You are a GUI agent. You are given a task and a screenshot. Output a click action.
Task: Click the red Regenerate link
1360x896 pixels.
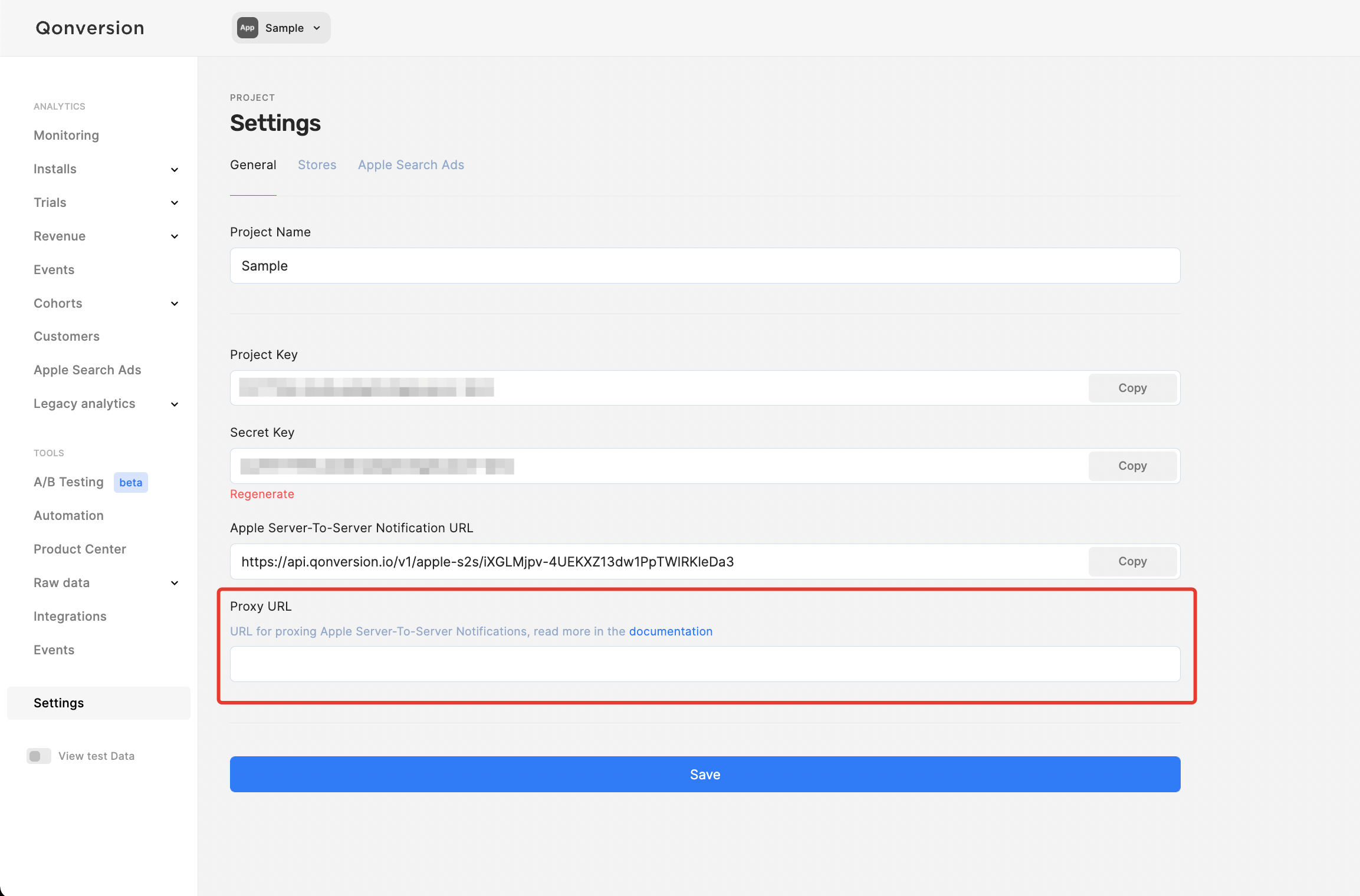[x=262, y=494]
